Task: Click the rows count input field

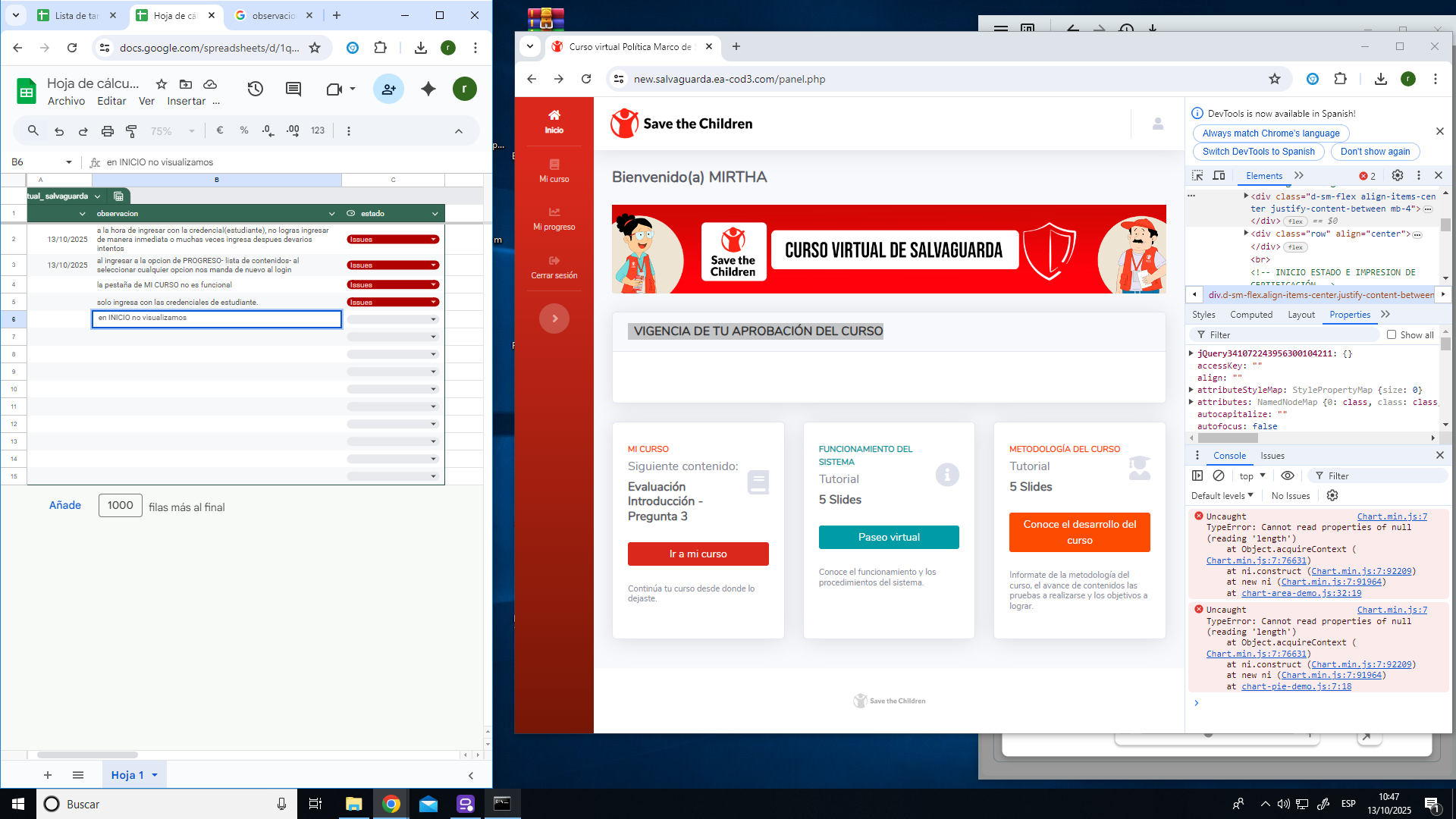Action: [x=120, y=505]
